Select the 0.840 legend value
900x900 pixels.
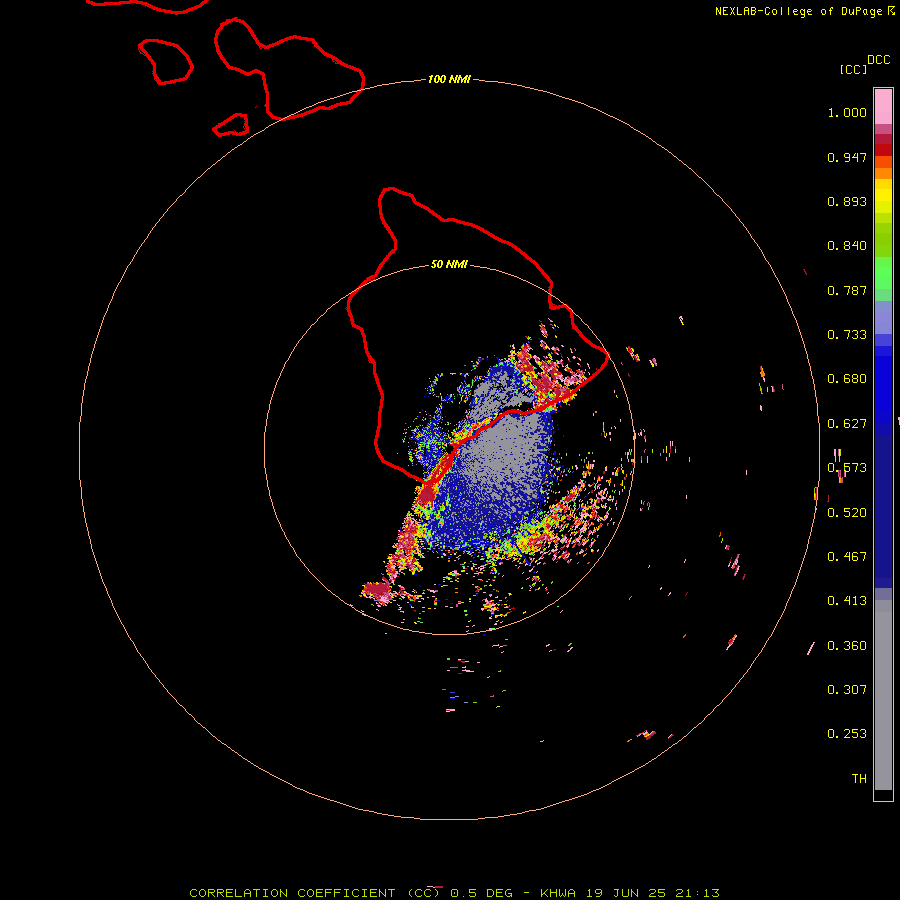(x=847, y=246)
